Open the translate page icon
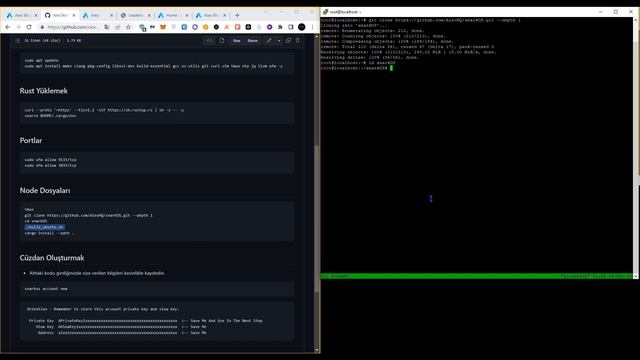 107,27
